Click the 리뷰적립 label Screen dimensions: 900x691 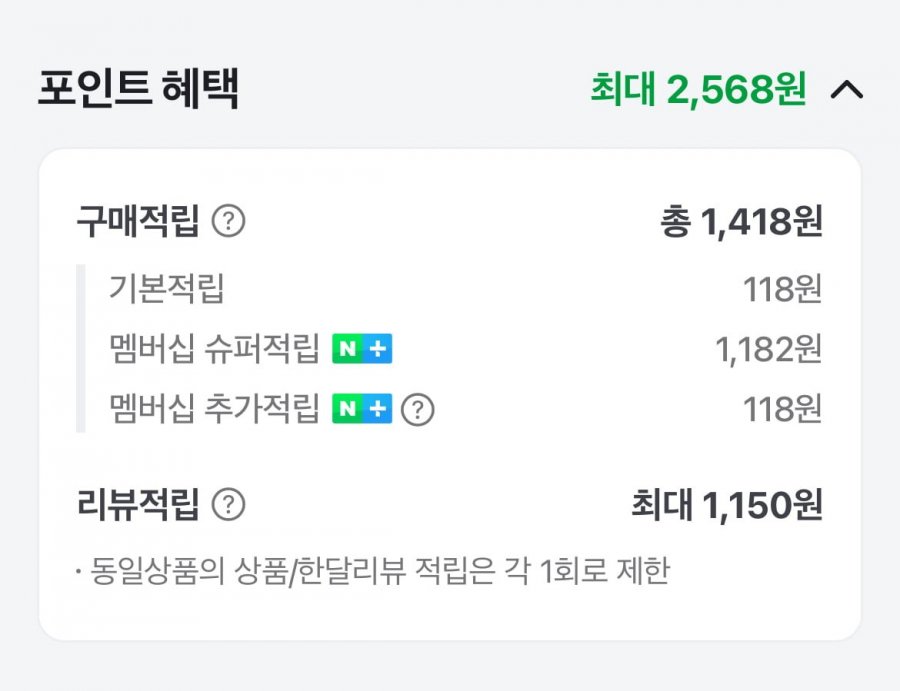[138, 505]
